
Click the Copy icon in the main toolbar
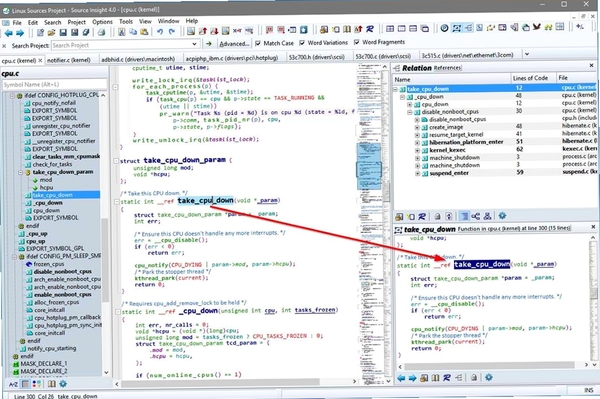[x=133, y=32]
